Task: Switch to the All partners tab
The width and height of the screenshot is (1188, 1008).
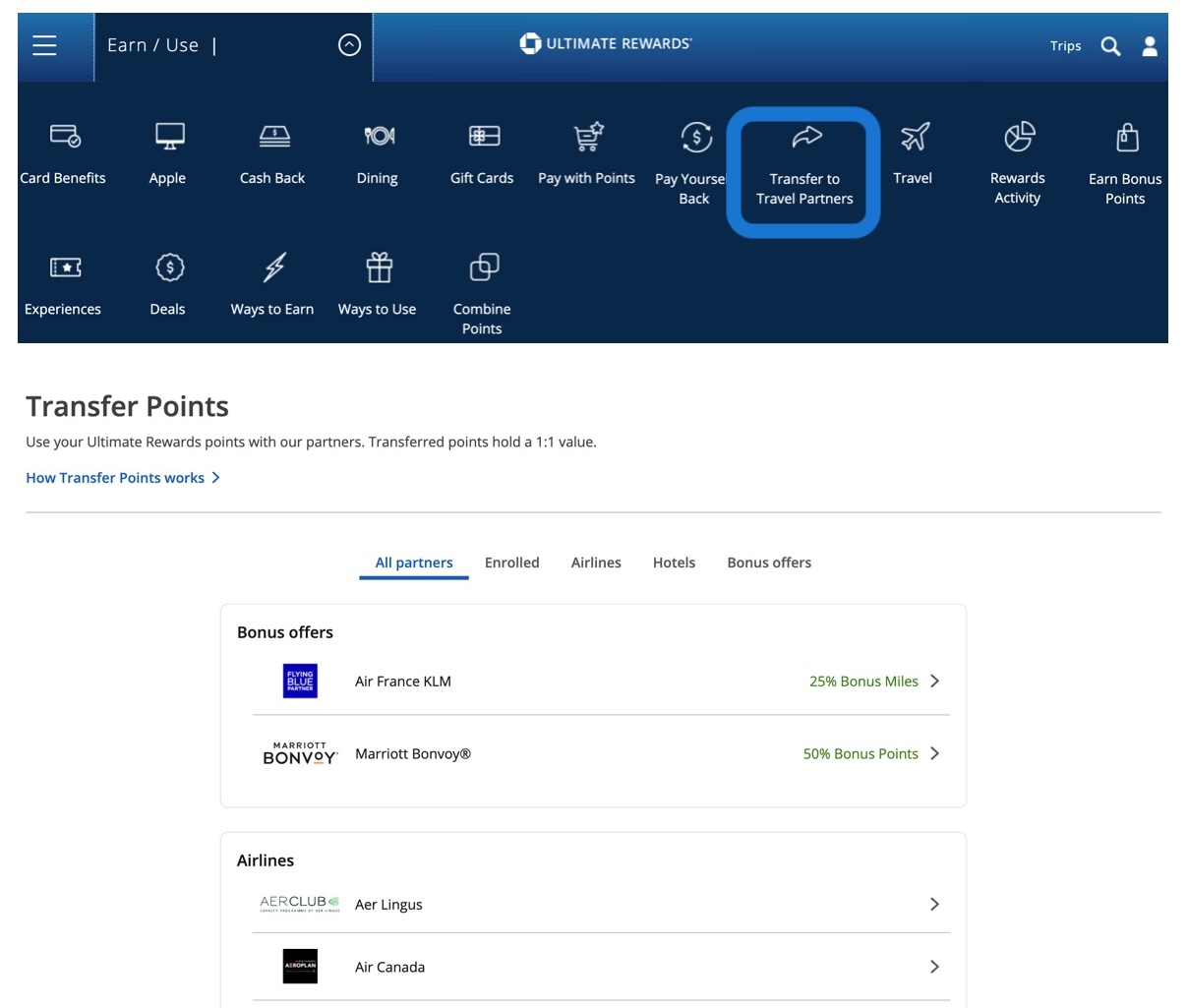Action: [x=414, y=563]
